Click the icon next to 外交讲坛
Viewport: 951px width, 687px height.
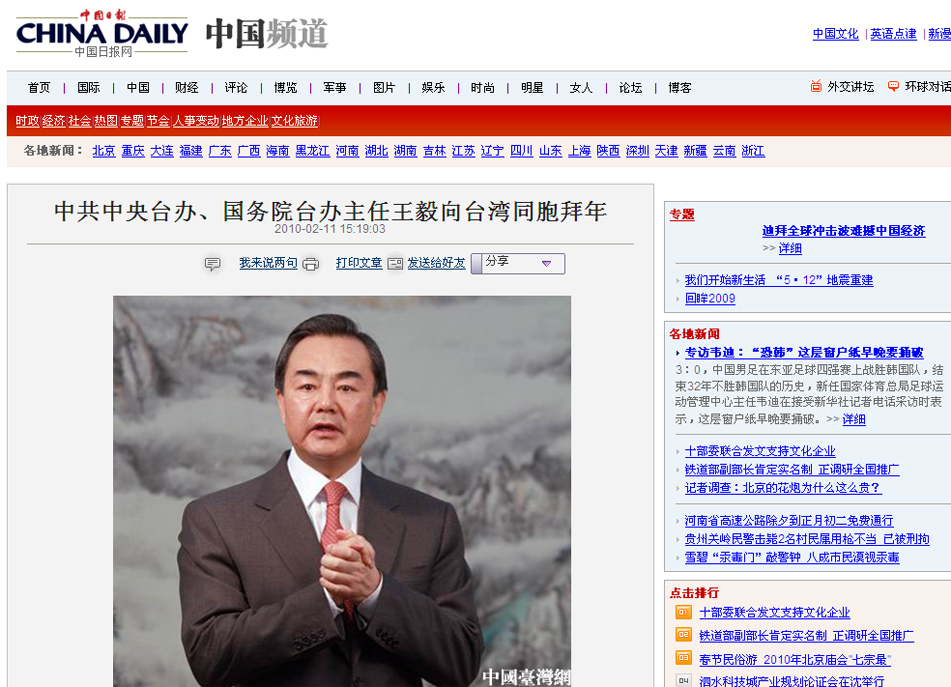coord(816,87)
